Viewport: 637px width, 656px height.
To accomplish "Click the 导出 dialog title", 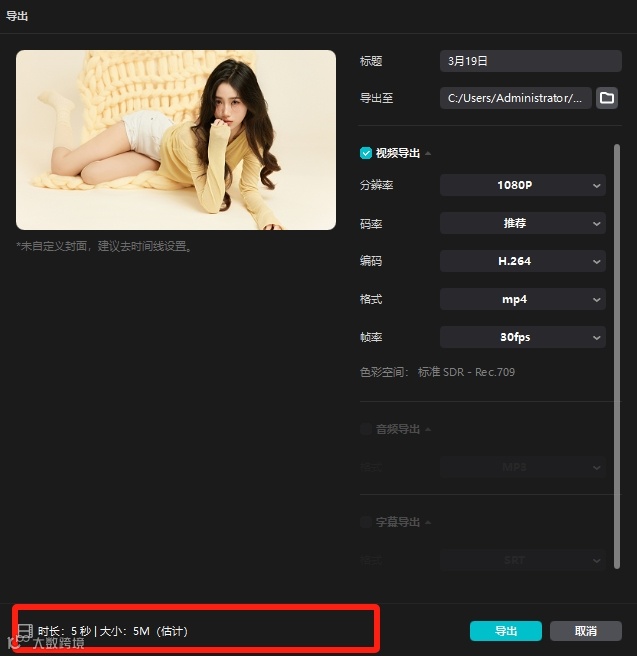I will 17,16.
